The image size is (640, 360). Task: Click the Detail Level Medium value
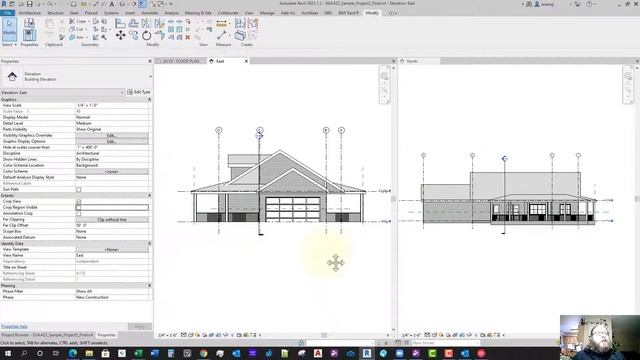coord(112,123)
